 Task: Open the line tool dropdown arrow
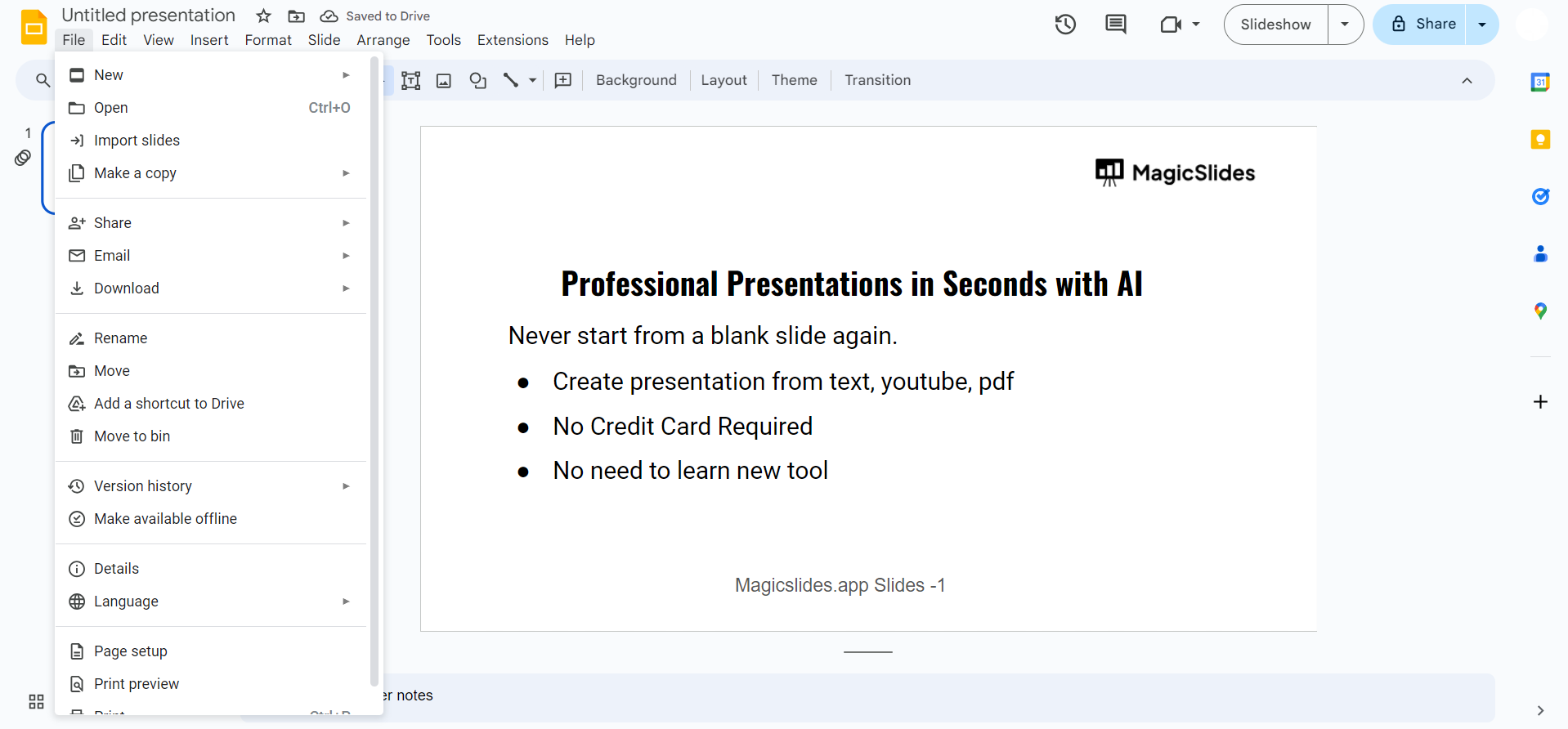point(532,80)
